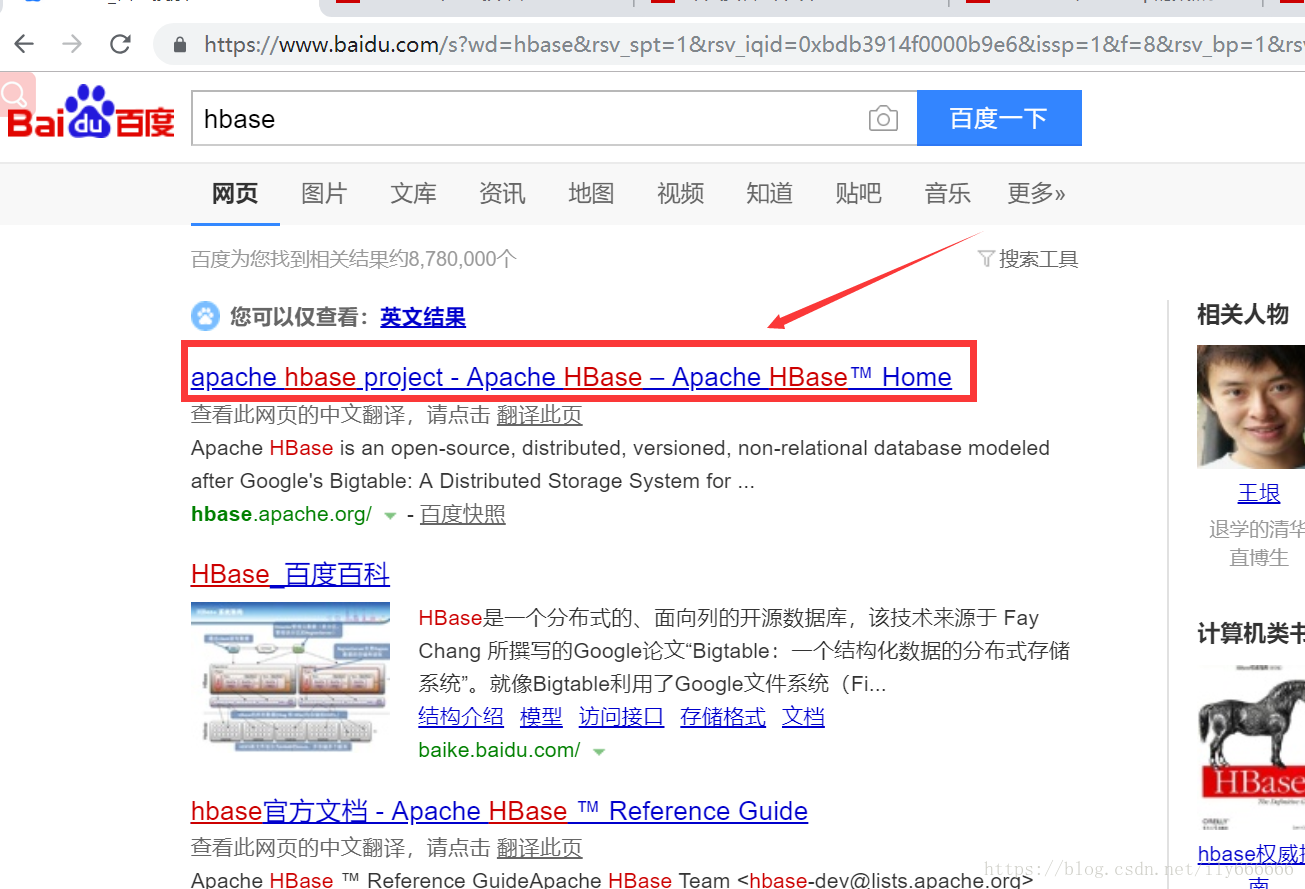Screen dimensions: 1305x889
Task: Click the baike.baidu.com/ green URL
Action: click(499, 750)
